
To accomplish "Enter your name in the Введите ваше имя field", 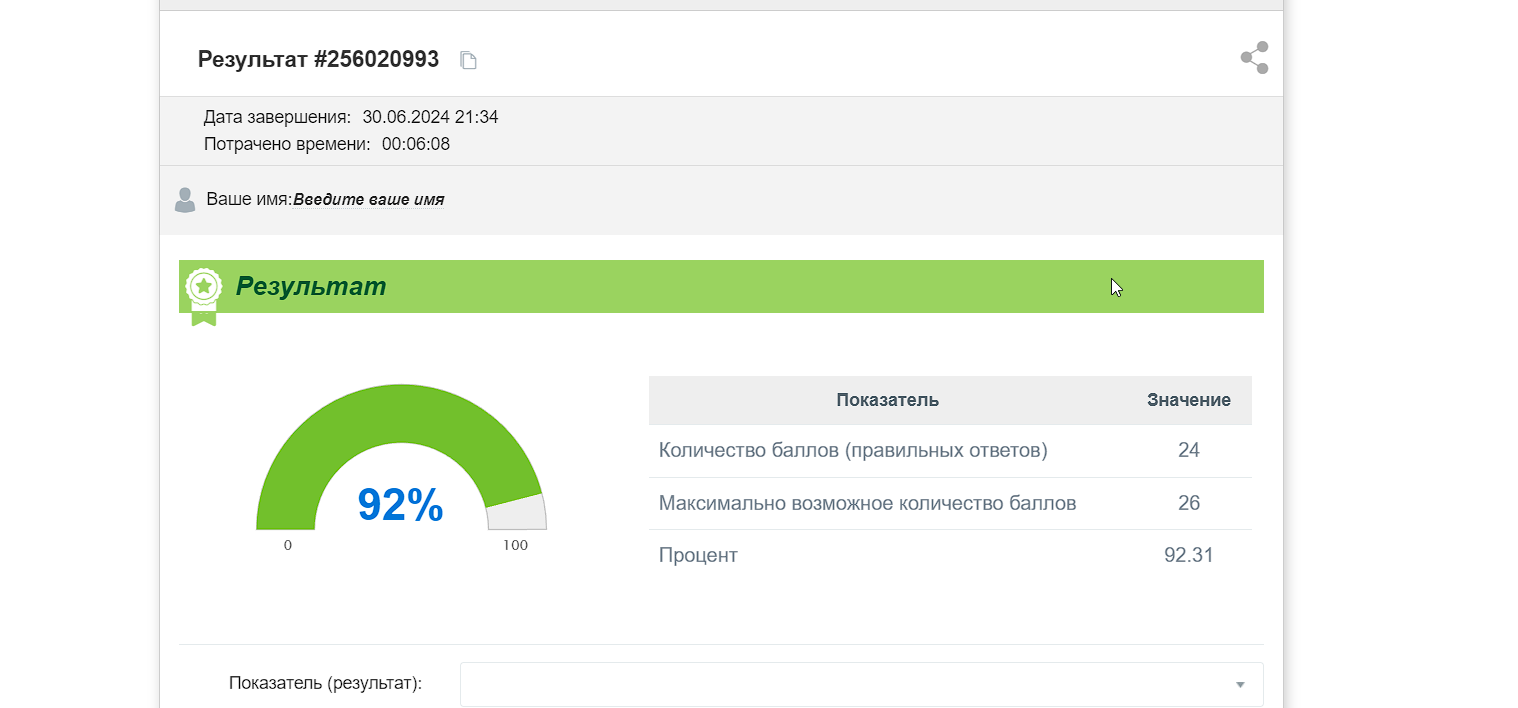I will point(369,200).
